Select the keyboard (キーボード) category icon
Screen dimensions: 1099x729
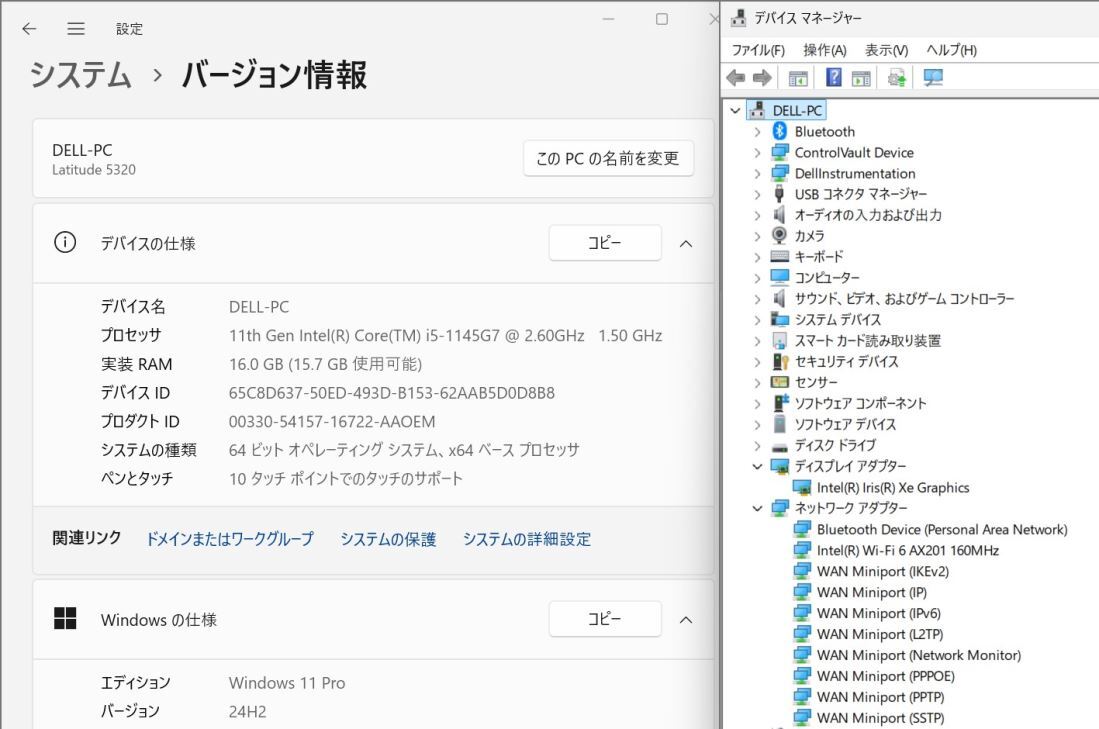coord(779,257)
